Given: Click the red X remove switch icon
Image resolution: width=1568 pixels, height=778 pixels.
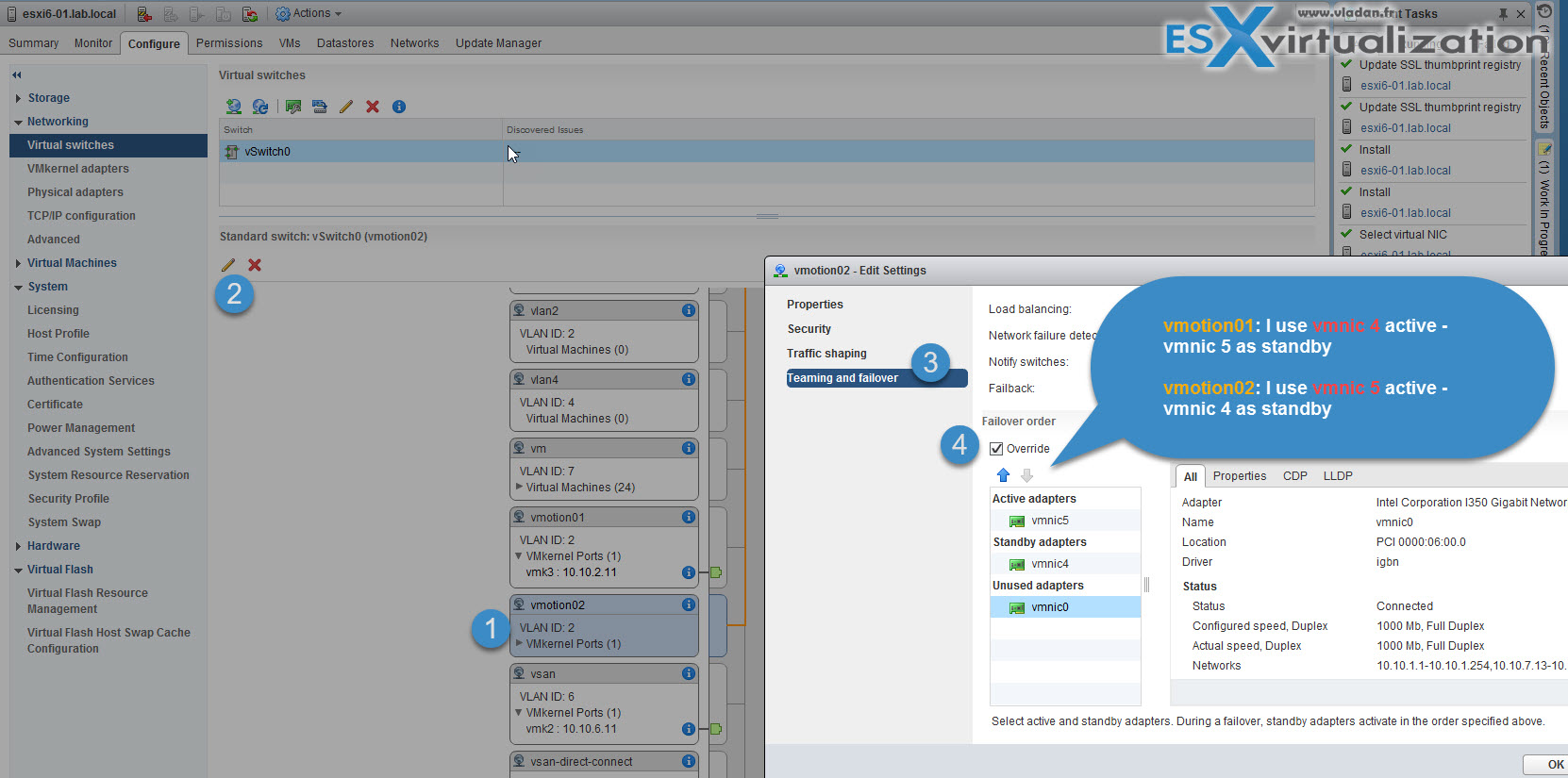Looking at the screenshot, I should pos(373,107).
